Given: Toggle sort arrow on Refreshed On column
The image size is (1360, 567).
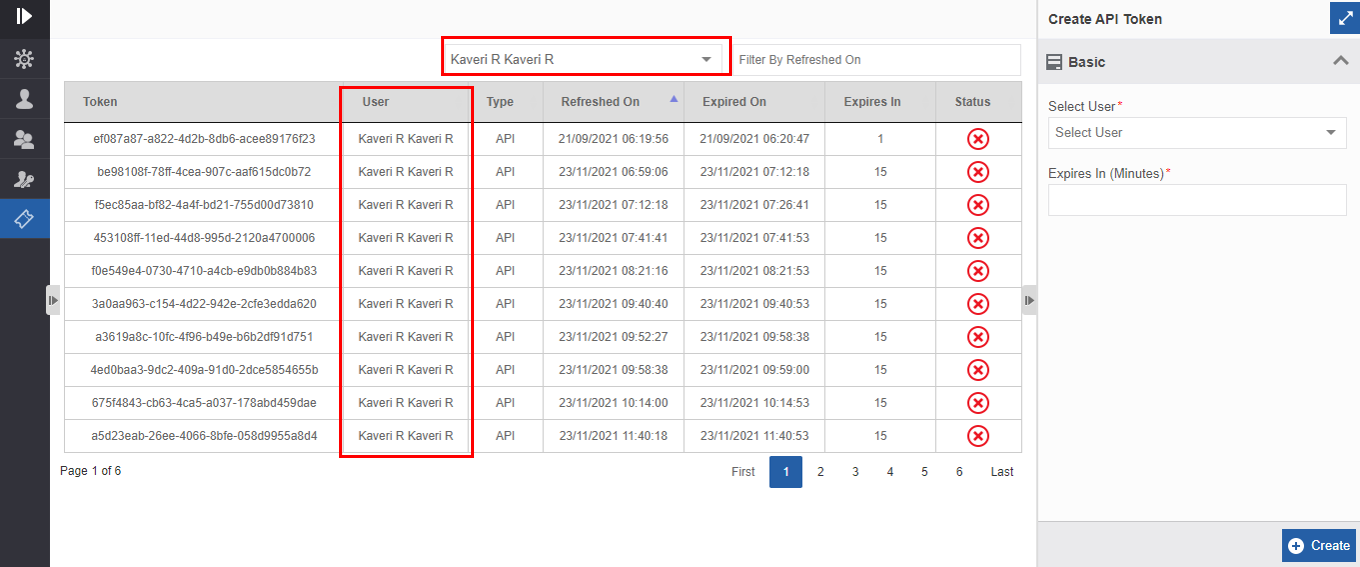Looking at the screenshot, I should pos(673,98).
